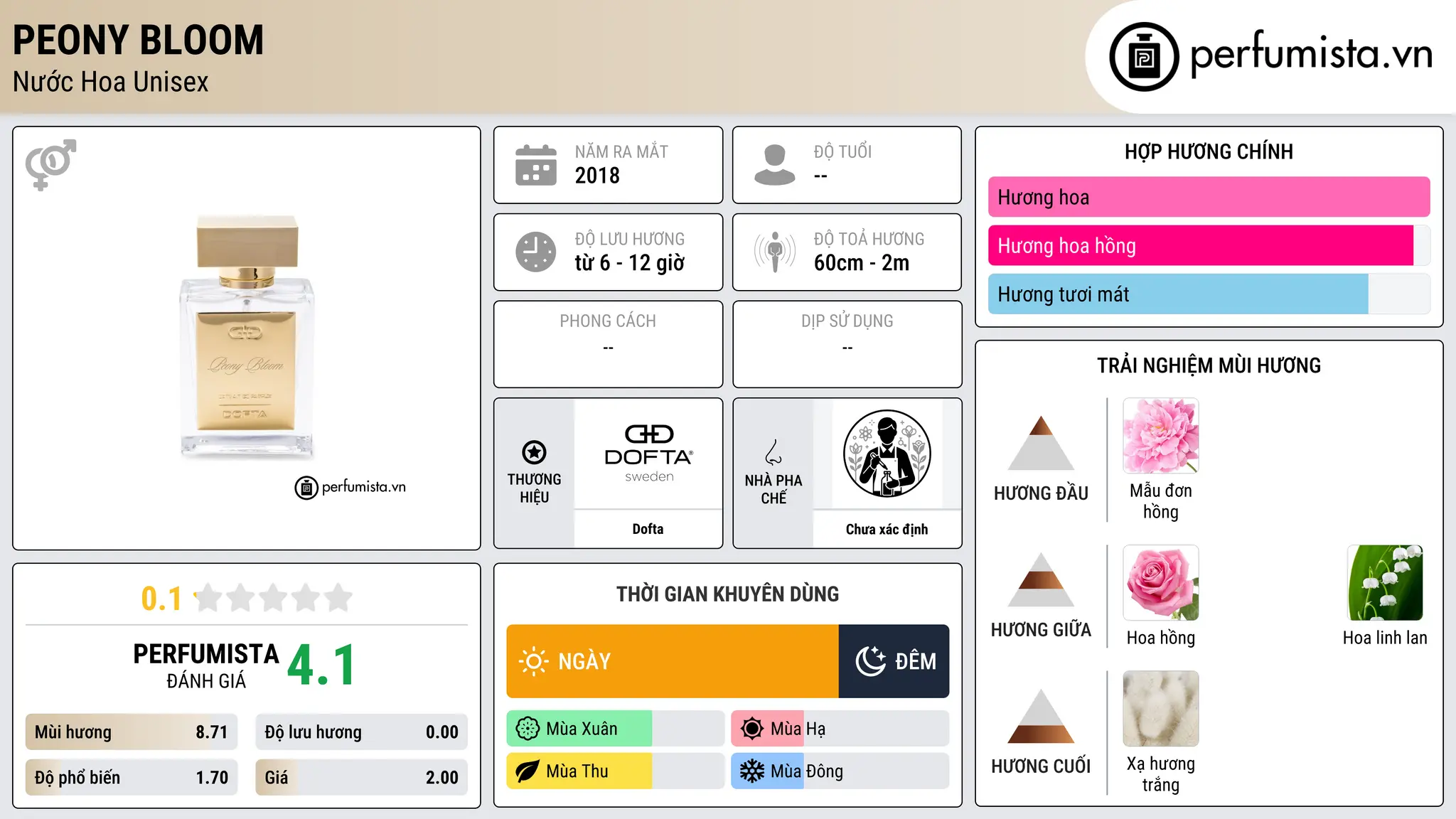Click the PEONY BLOOM title

coord(138,40)
